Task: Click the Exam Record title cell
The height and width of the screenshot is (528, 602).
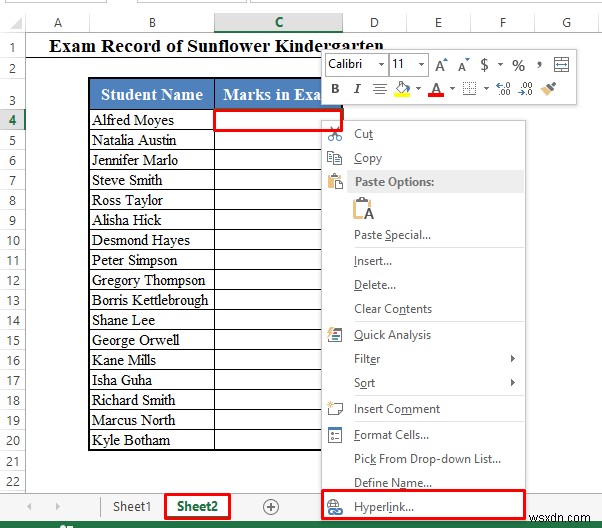Action: point(216,46)
